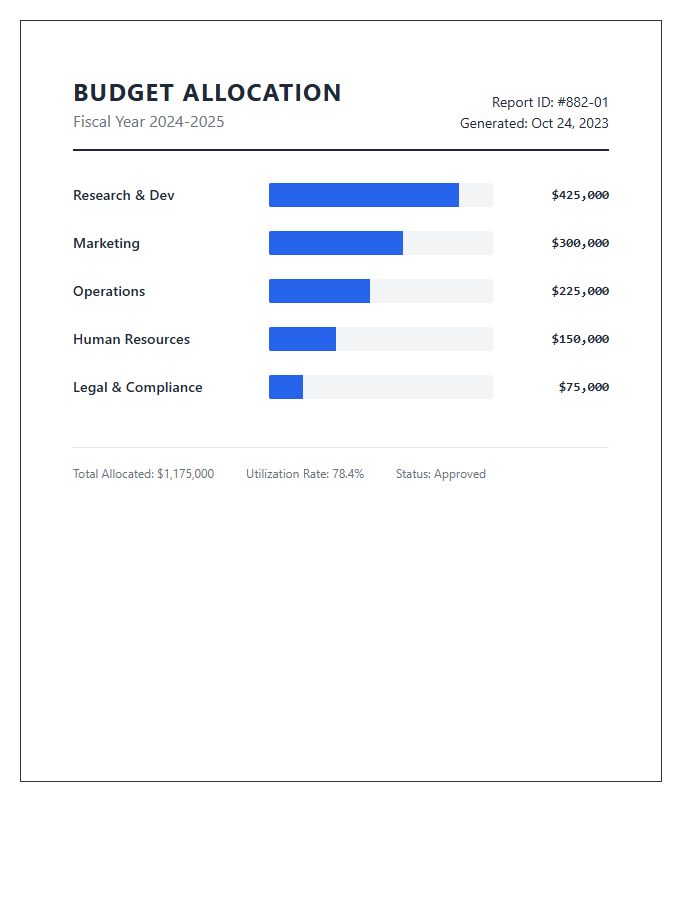The image size is (700, 900).
Task: Click the Report ID #882-01 text
Action: pyautogui.click(x=550, y=102)
